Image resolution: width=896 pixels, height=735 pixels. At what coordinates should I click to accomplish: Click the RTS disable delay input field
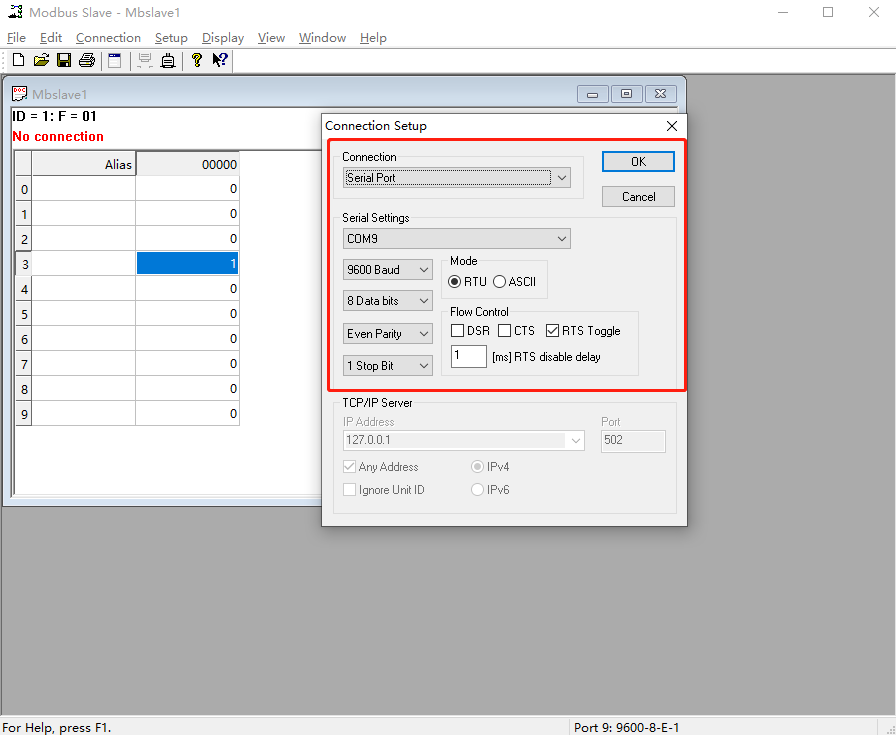click(468, 357)
